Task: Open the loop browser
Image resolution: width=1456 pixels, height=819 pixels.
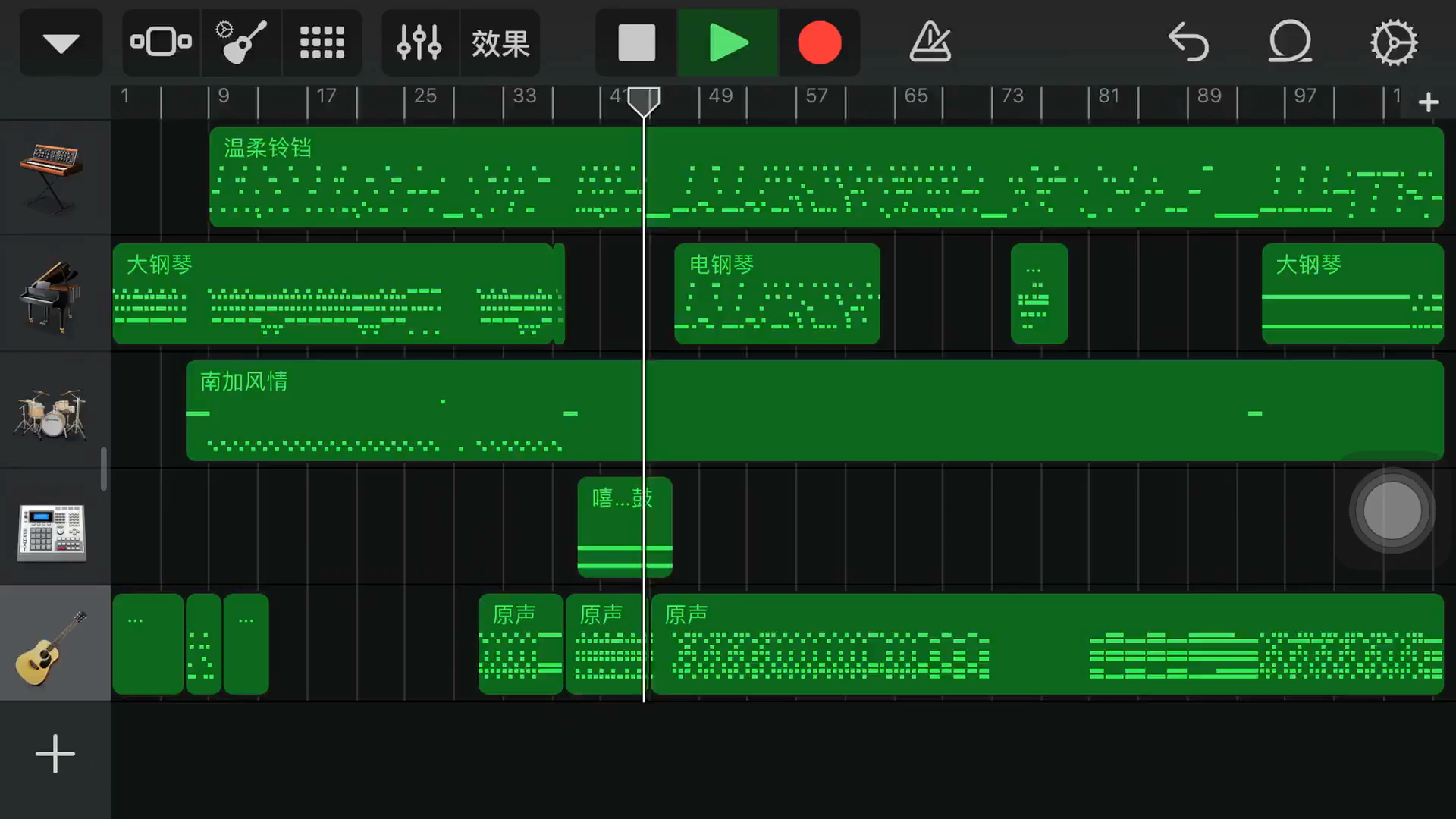Action: [1290, 42]
